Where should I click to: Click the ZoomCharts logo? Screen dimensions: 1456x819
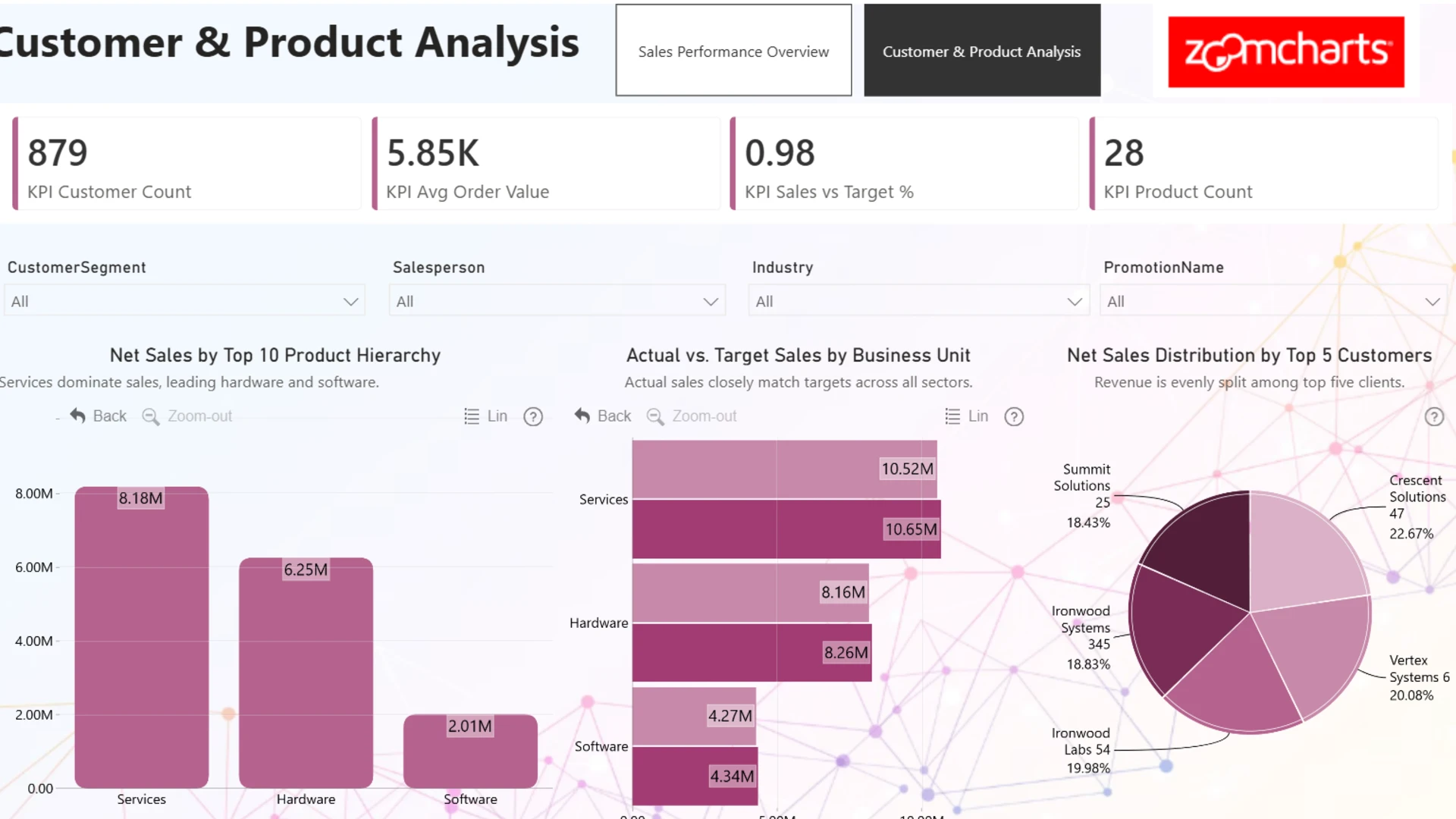[1286, 52]
